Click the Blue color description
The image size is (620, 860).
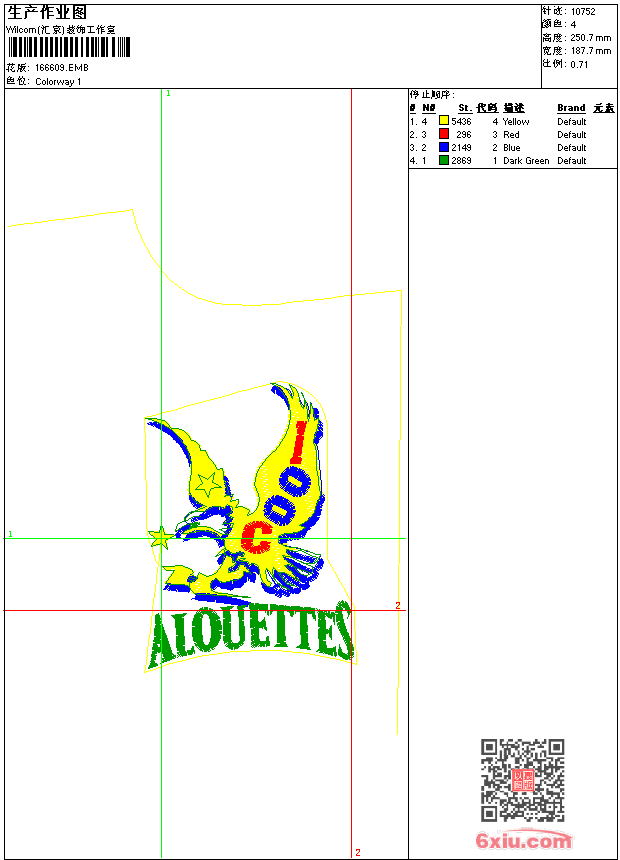[x=511, y=148]
